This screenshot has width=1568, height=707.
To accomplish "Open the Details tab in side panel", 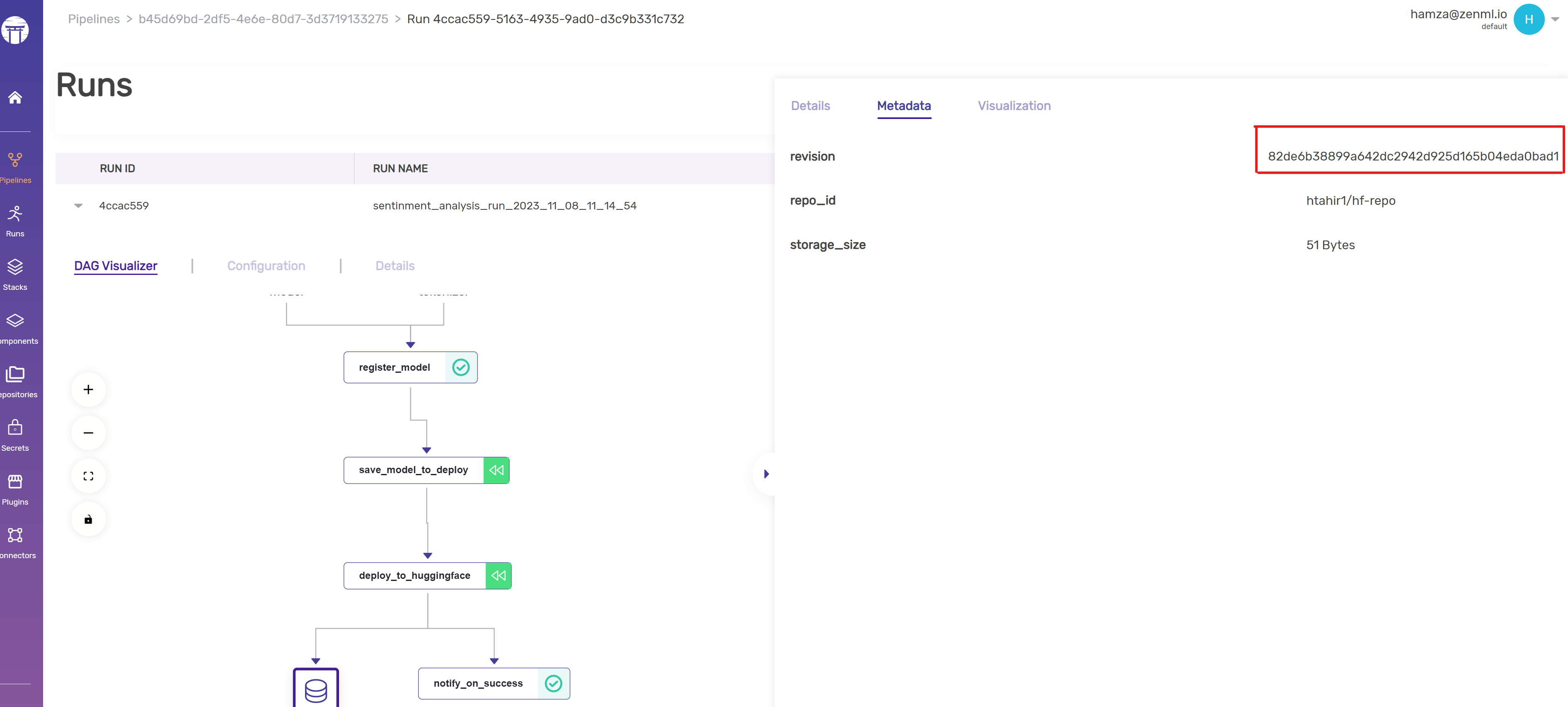I will 810,106.
